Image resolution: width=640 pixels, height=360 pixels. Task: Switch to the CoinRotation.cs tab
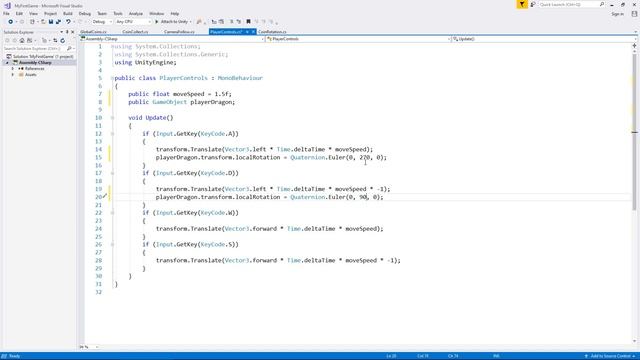272,32
